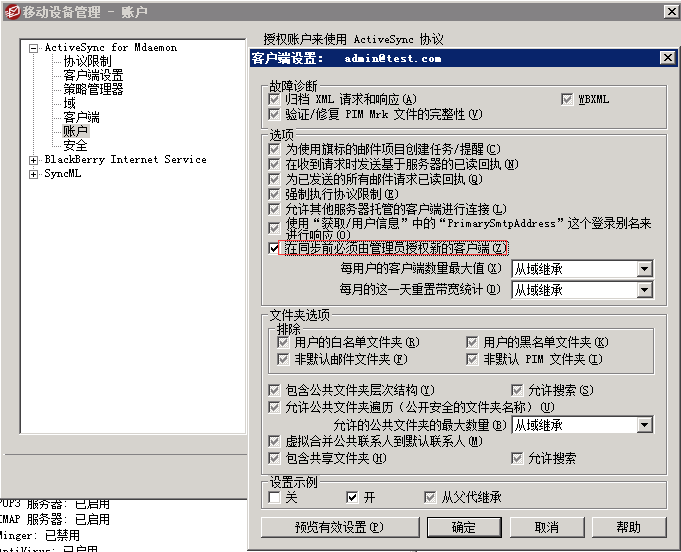Check the 关 example checkbox
The width and height of the screenshot is (681, 552).
[274, 497]
